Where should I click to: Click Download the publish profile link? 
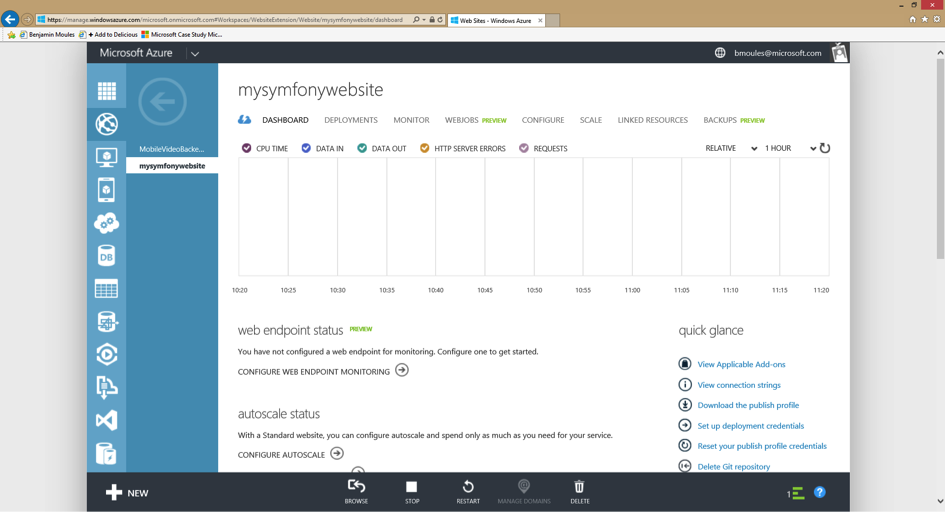(748, 405)
